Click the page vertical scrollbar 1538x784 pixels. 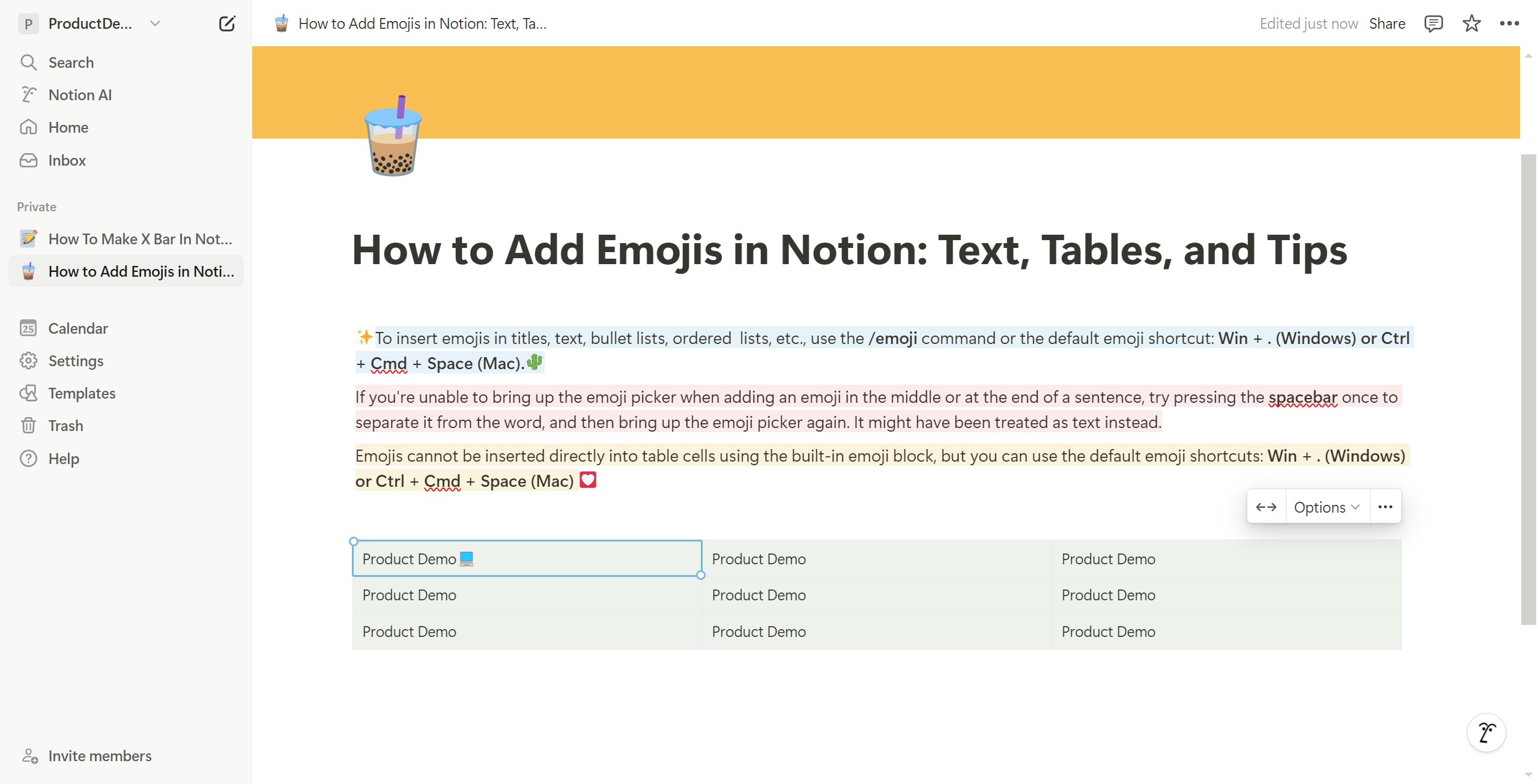click(1528, 389)
